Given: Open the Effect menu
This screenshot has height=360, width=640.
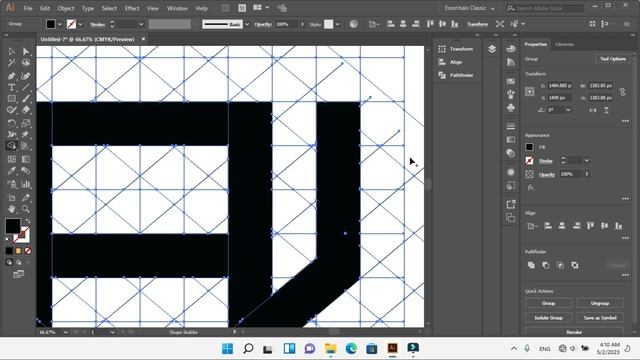Looking at the screenshot, I should 132,8.
